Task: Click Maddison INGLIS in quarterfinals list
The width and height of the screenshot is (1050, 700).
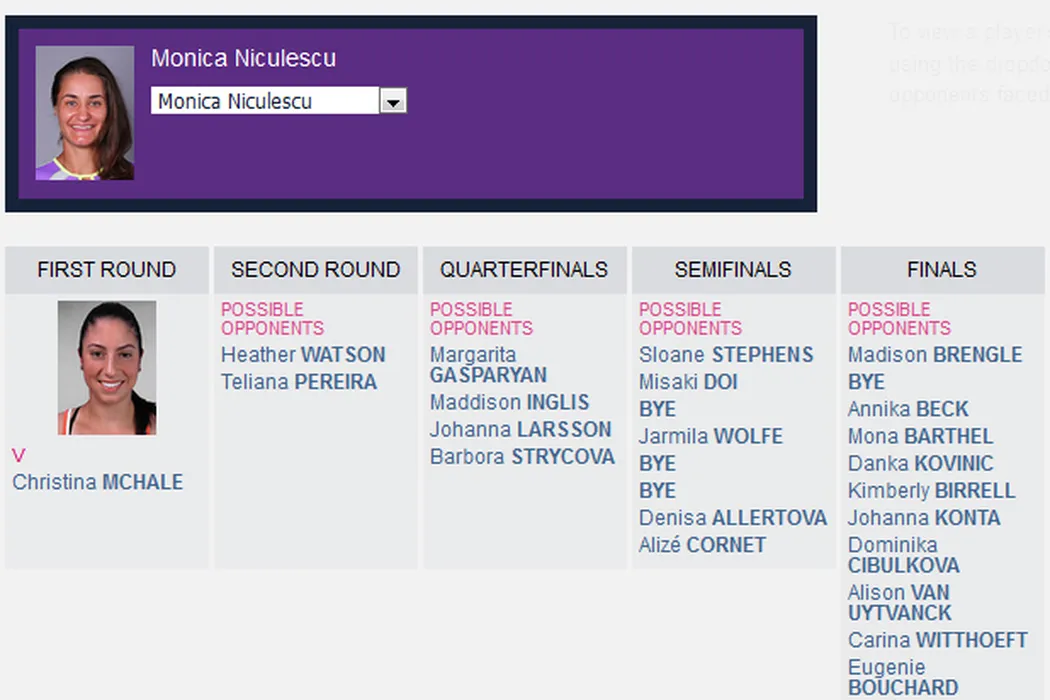Action: tap(509, 403)
